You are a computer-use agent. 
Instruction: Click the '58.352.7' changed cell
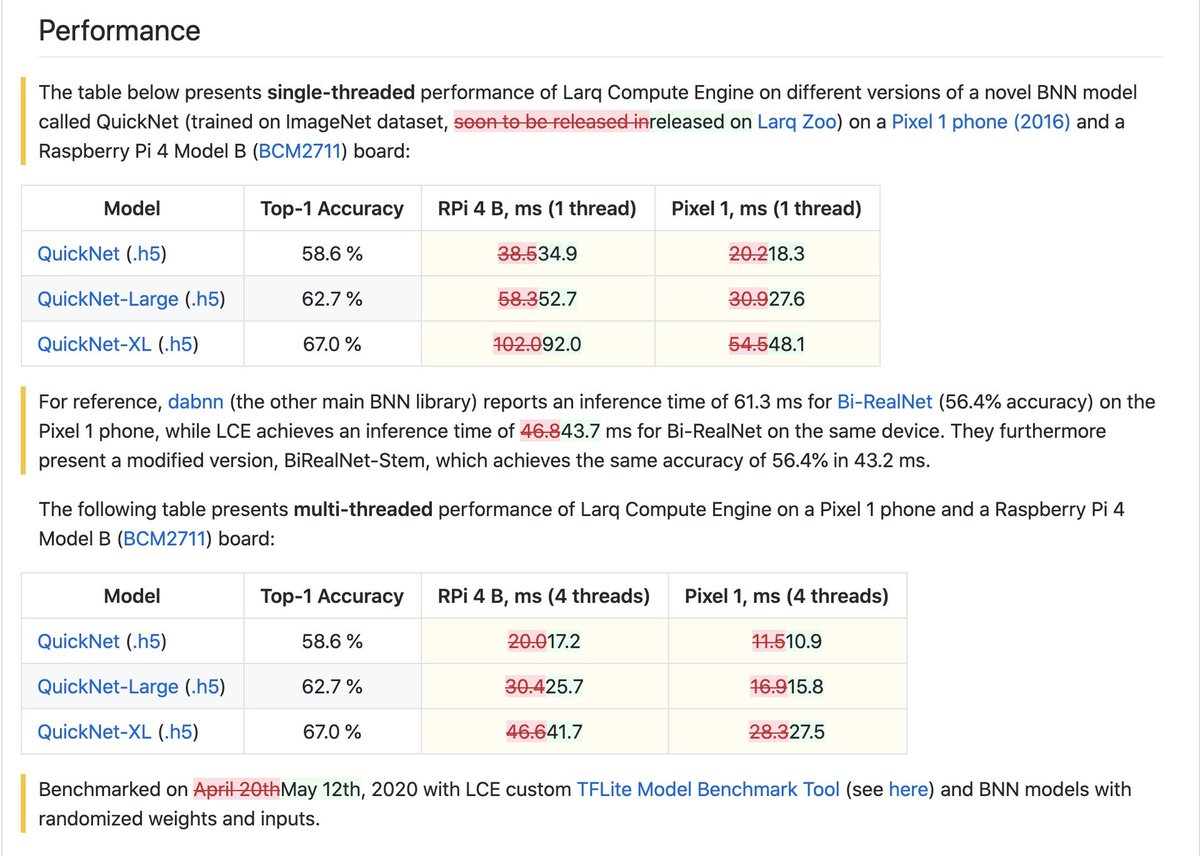[x=538, y=299]
